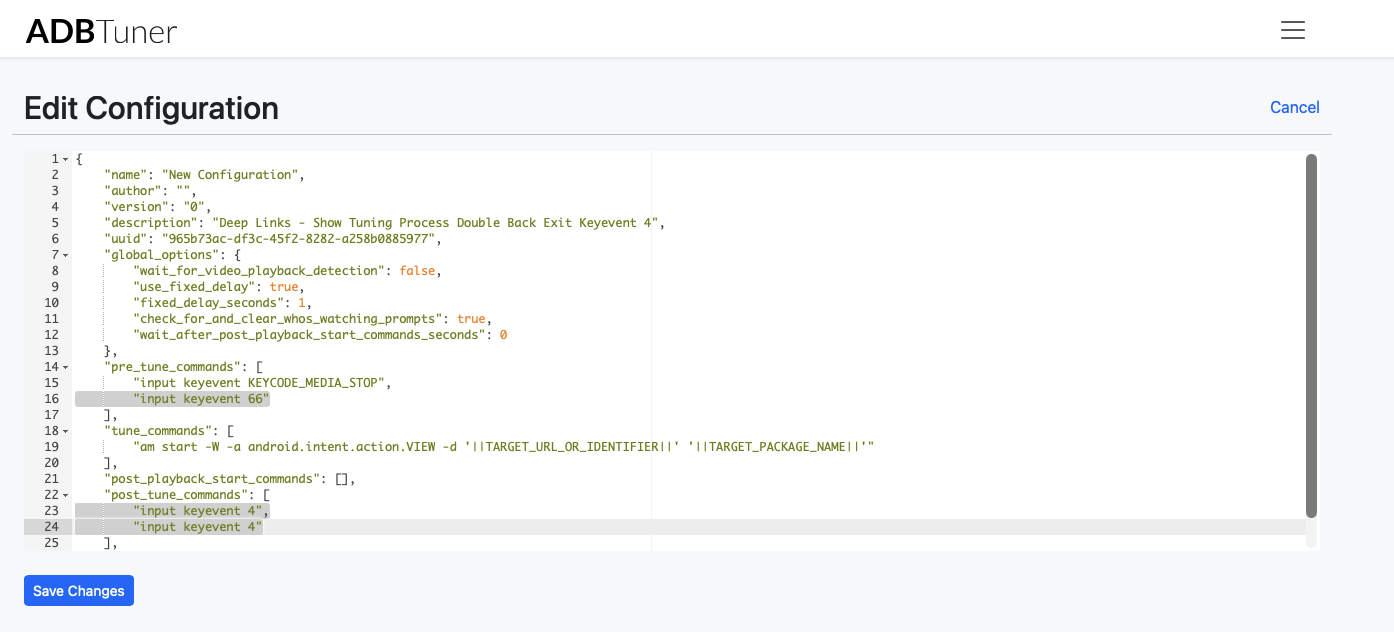Click the editor's vertical scrollbar
This screenshot has width=1394, height=632.
point(1311,335)
